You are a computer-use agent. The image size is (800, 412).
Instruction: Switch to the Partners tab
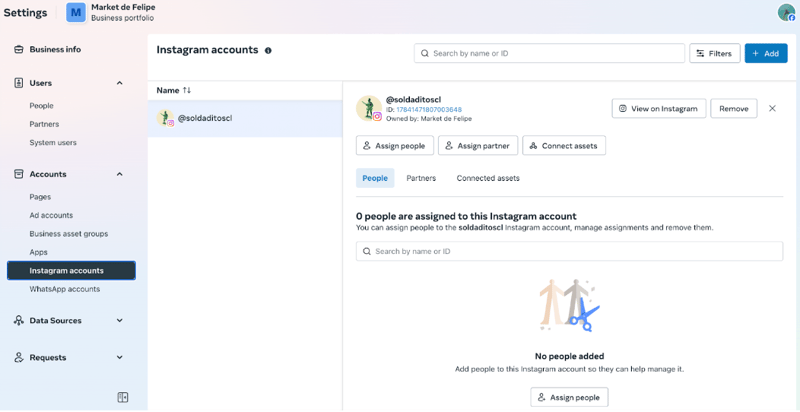pyautogui.click(x=421, y=178)
